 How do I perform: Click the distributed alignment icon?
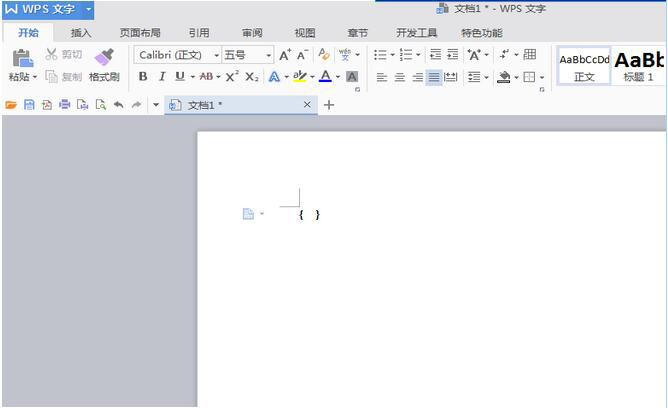click(x=450, y=77)
